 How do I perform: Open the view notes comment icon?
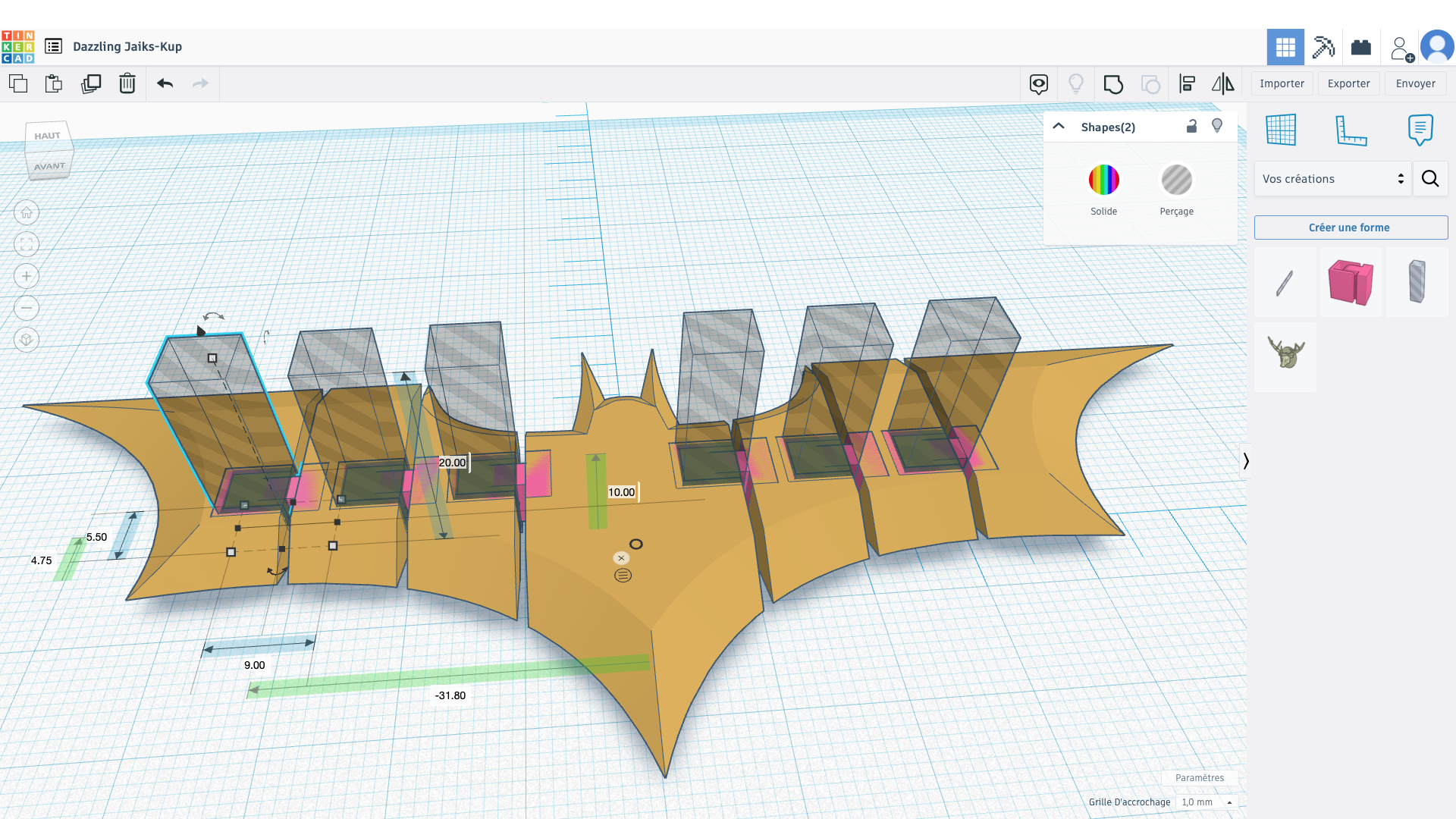pos(1039,83)
